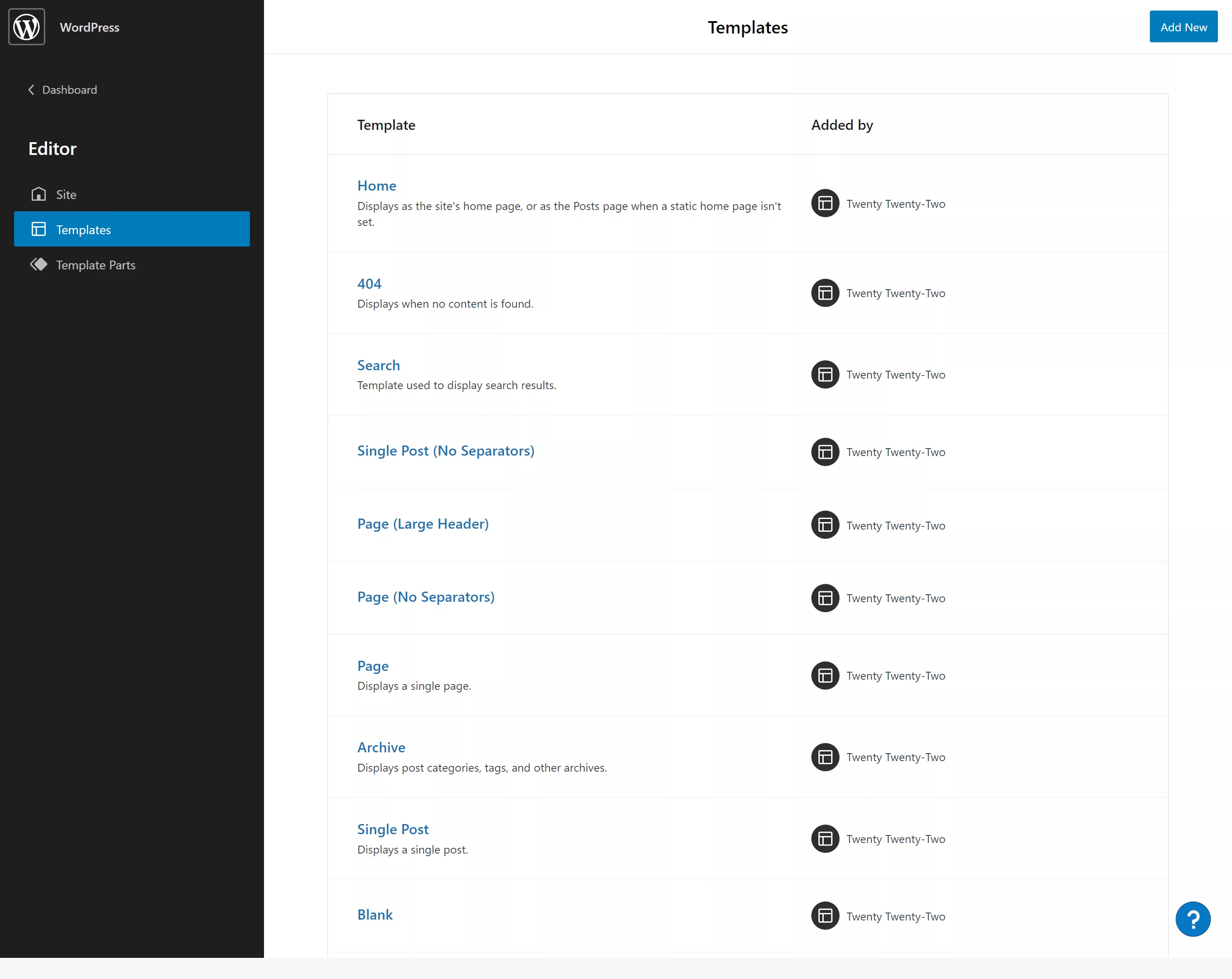Click 'Displays when no content is found.' description
The width and height of the screenshot is (1232, 979).
pyautogui.click(x=445, y=304)
